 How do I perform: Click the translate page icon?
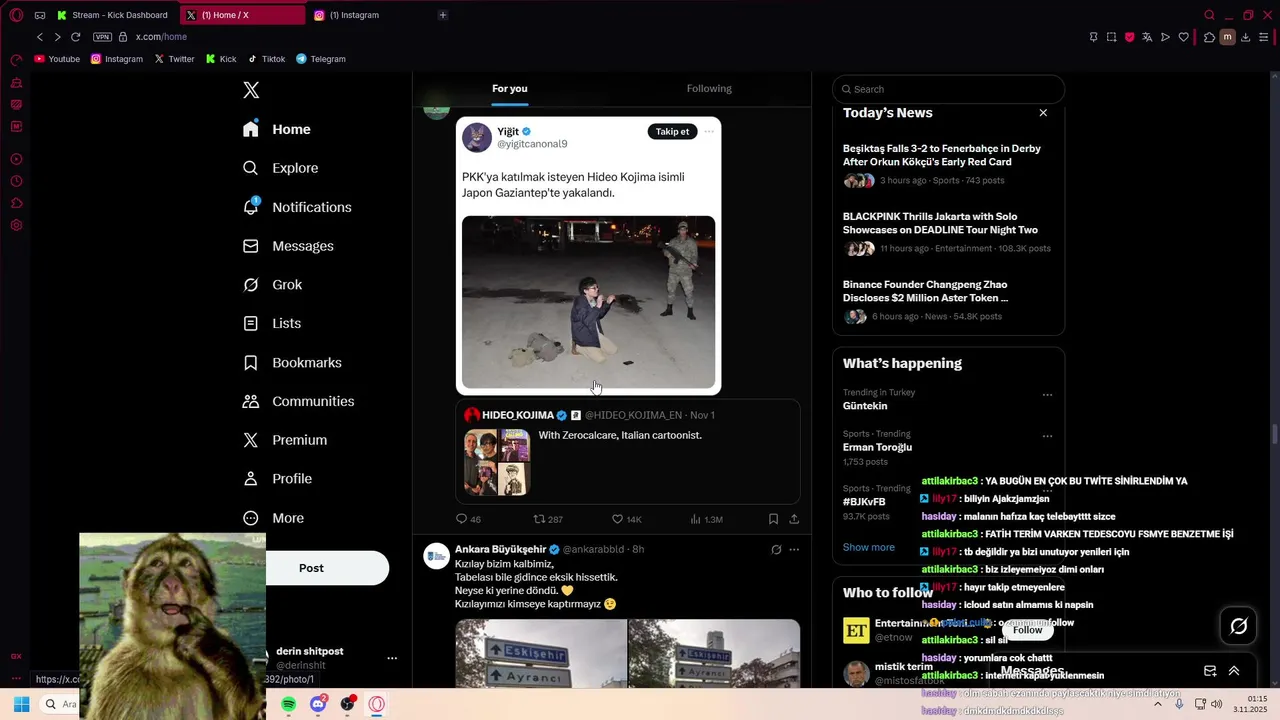(x=1147, y=37)
